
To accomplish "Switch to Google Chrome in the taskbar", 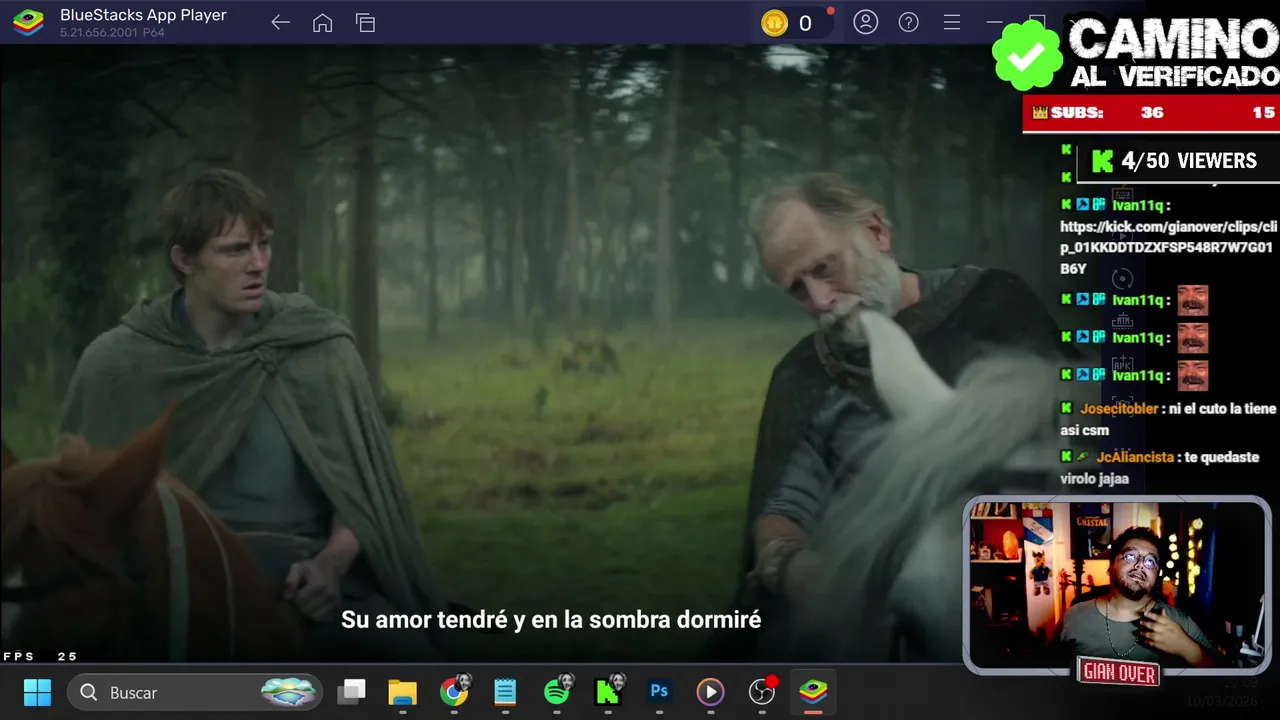I will tap(454, 692).
